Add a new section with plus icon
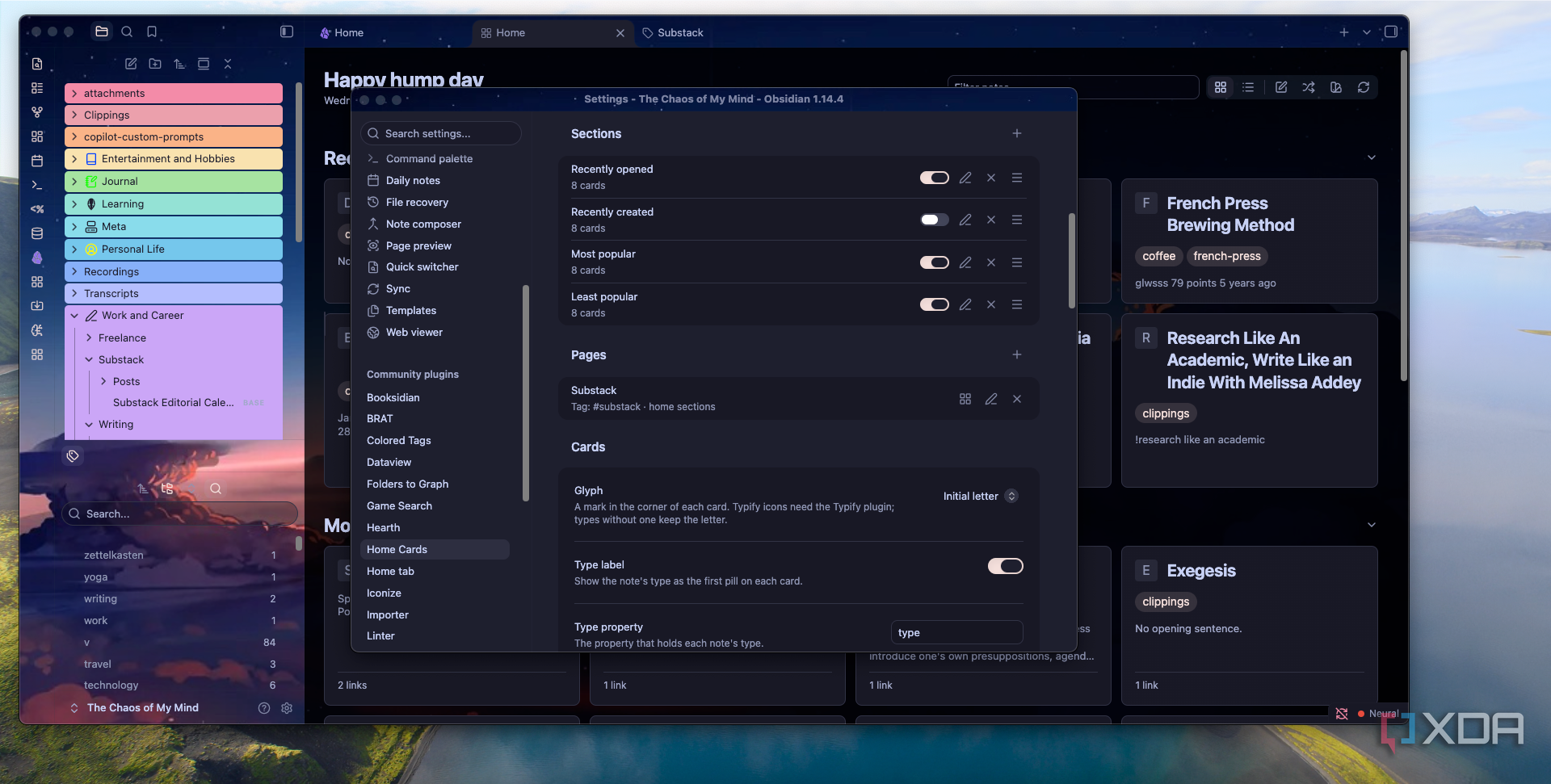The width and height of the screenshot is (1551, 784). click(1017, 133)
